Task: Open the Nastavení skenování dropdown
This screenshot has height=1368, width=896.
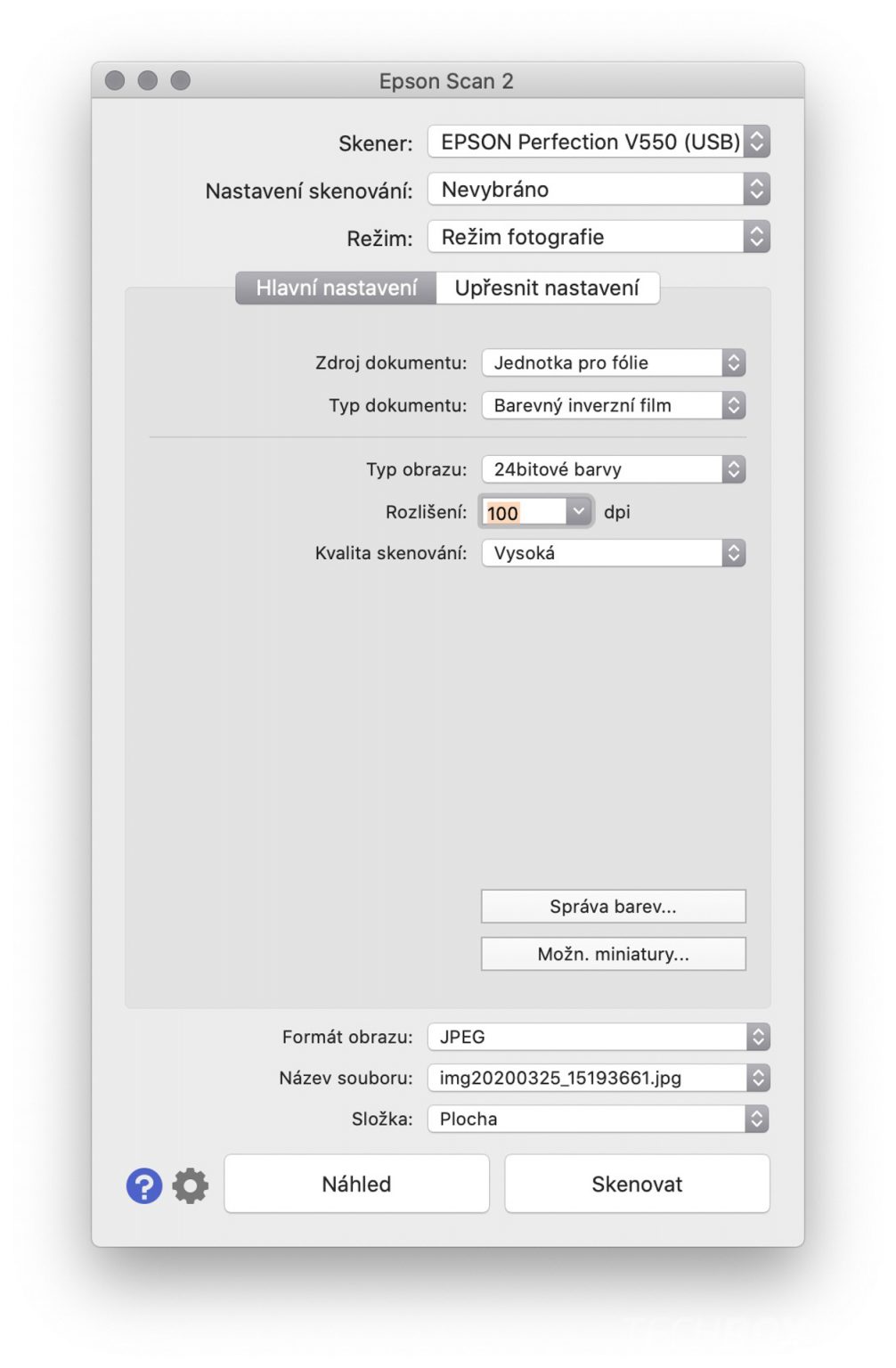Action: pyautogui.click(x=599, y=189)
